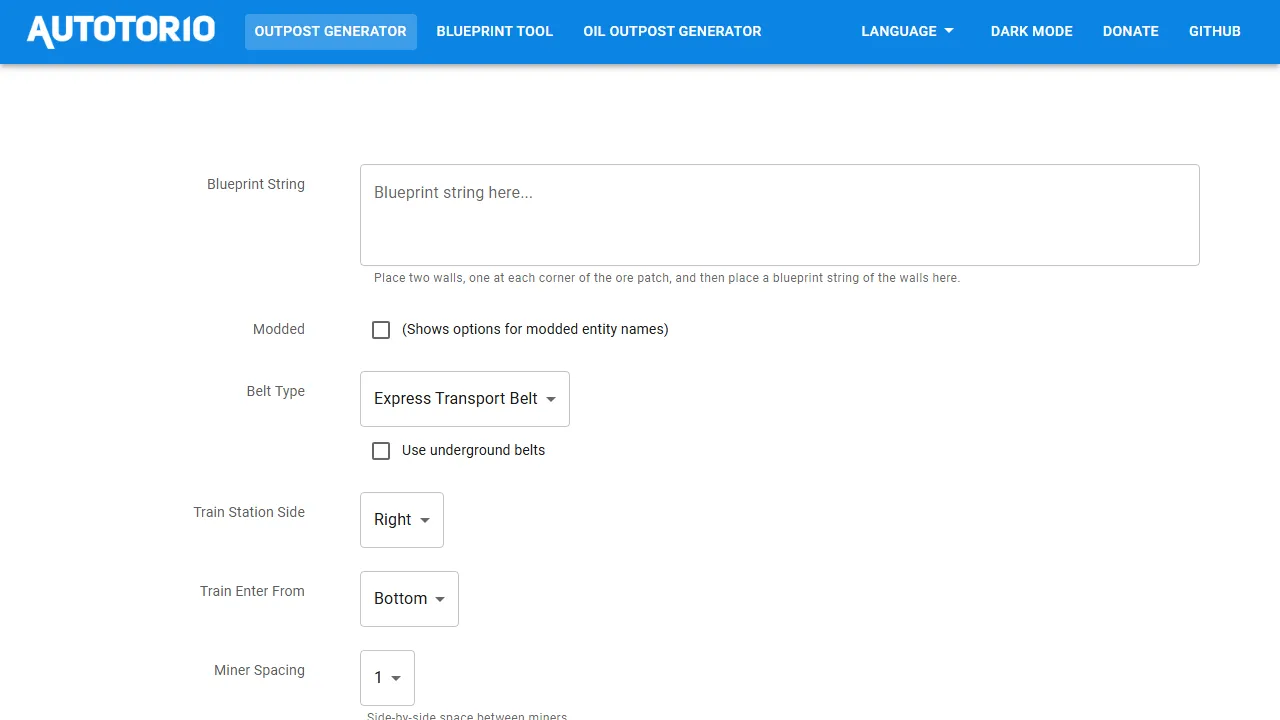The width and height of the screenshot is (1280, 720).
Task: Visit the Donate page
Action: 1130,31
